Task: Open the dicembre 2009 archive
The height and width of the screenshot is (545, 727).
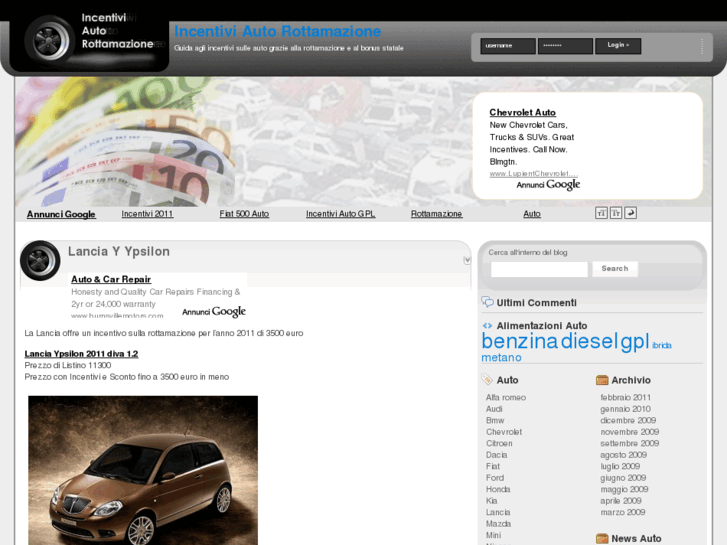Action: [x=628, y=420]
